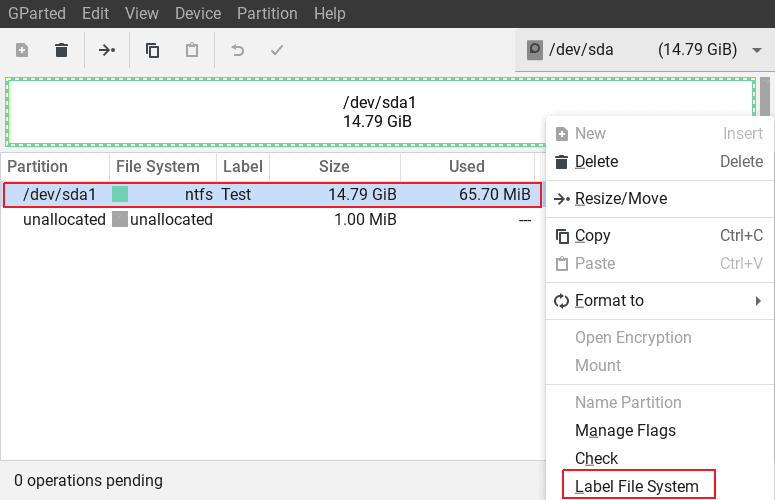This screenshot has height=500, width=775.
Task: Click the vertical scrollbar beside the disk graphic
Action: coord(765,96)
